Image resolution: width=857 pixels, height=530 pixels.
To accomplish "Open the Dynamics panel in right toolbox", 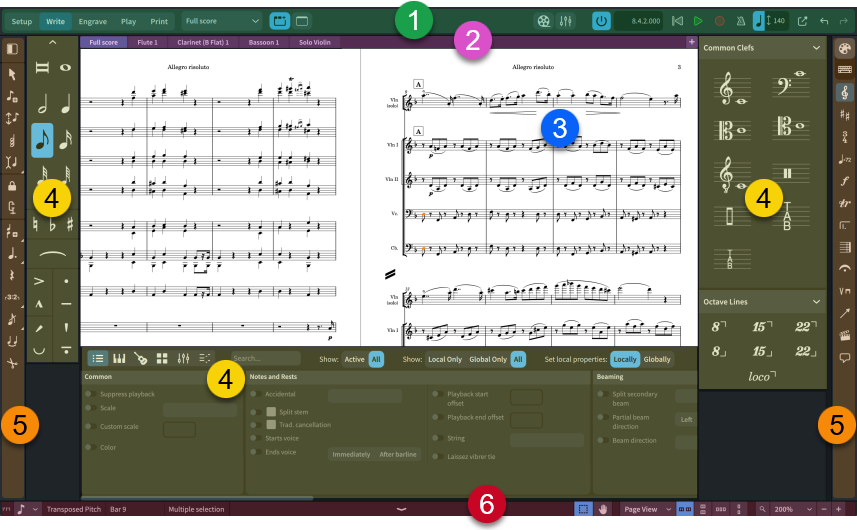I will pyautogui.click(x=845, y=181).
